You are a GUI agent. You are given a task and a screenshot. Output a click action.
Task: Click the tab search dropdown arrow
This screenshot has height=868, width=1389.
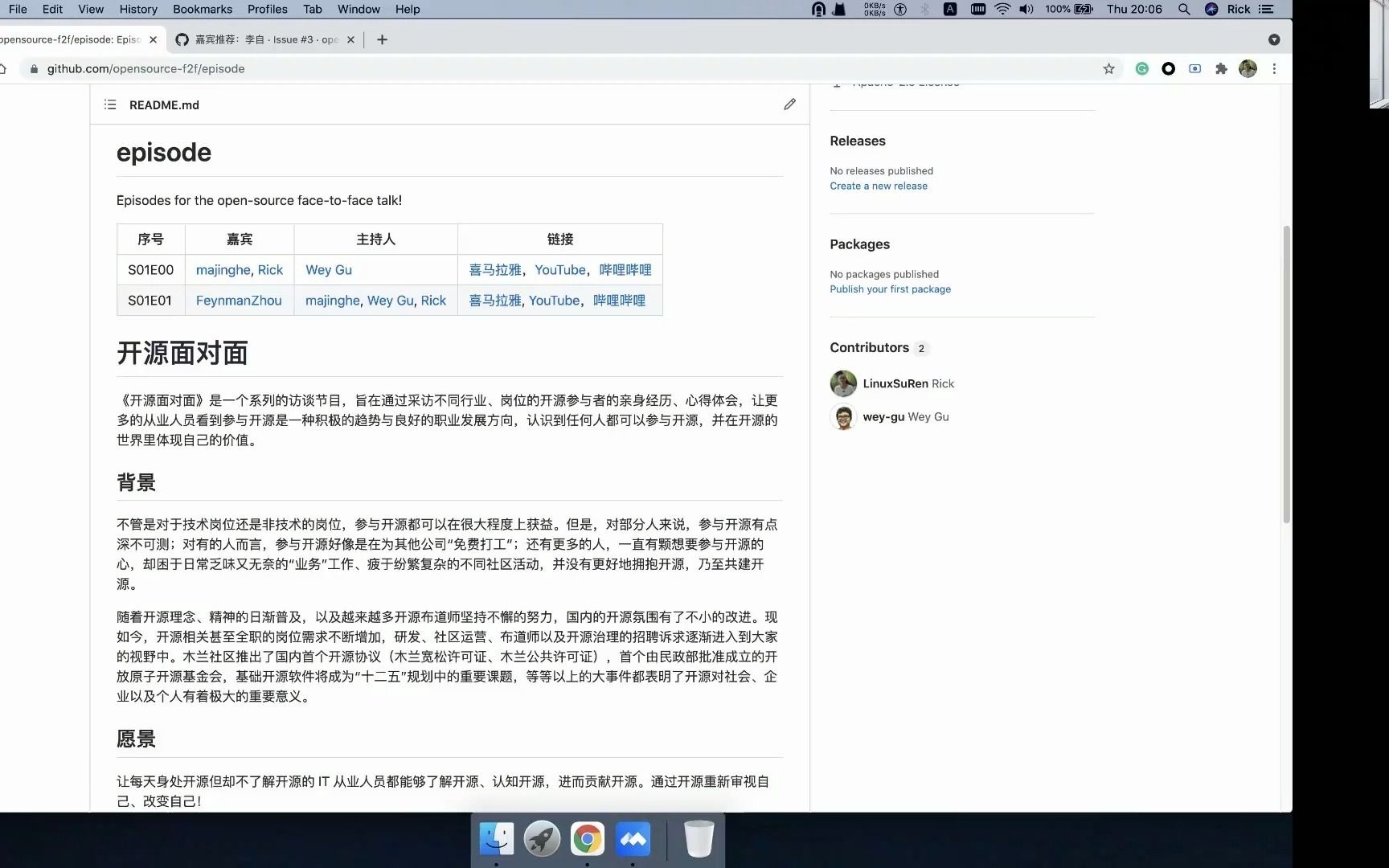click(1274, 39)
